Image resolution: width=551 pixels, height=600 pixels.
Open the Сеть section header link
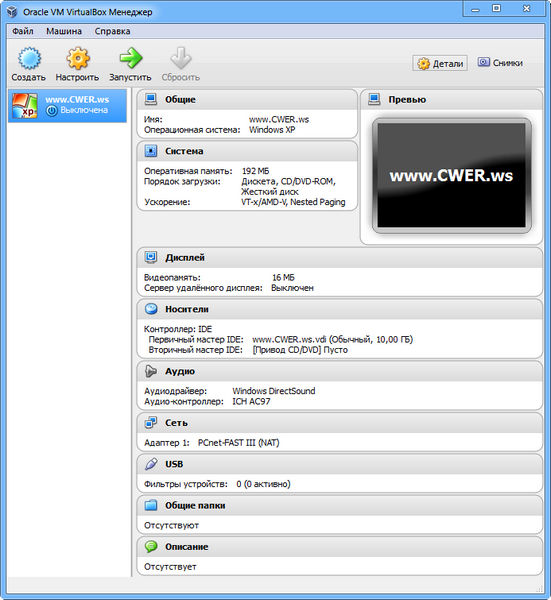click(176, 423)
